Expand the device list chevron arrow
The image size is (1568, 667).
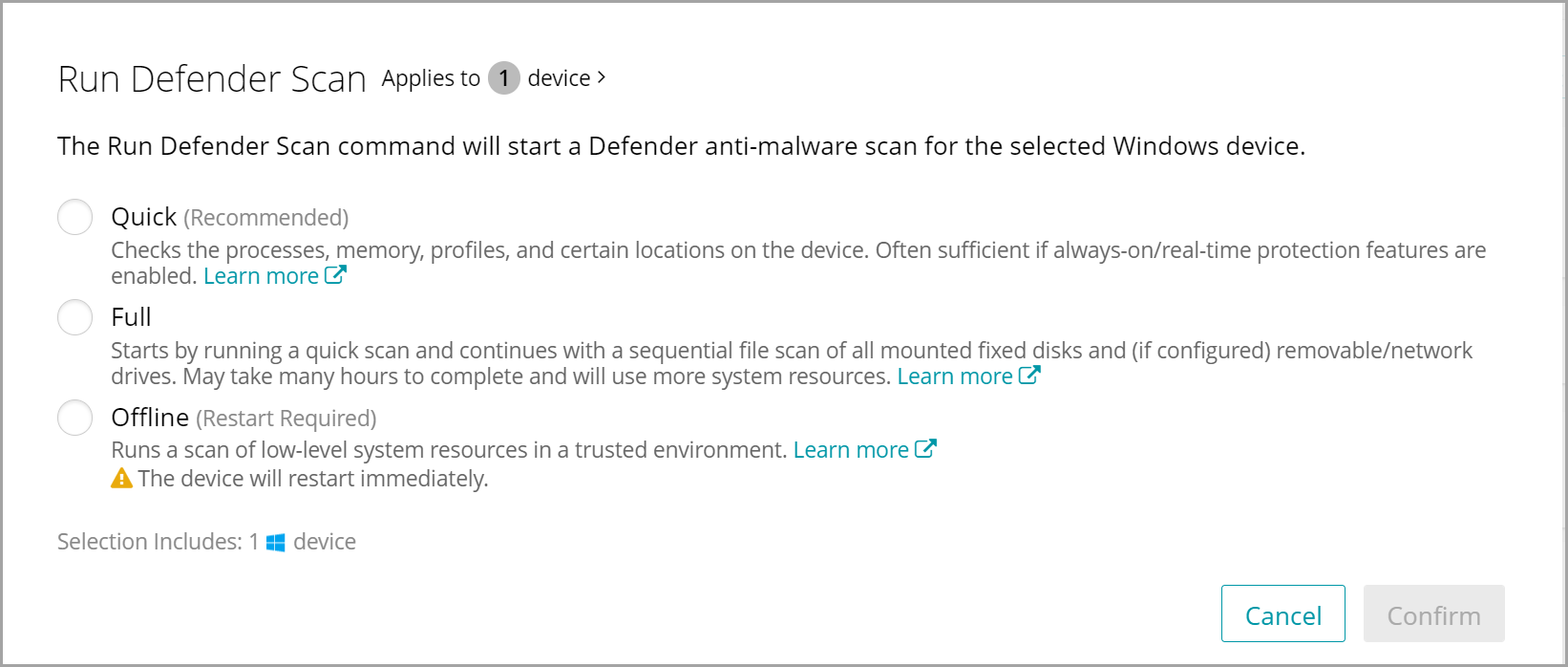click(x=602, y=77)
